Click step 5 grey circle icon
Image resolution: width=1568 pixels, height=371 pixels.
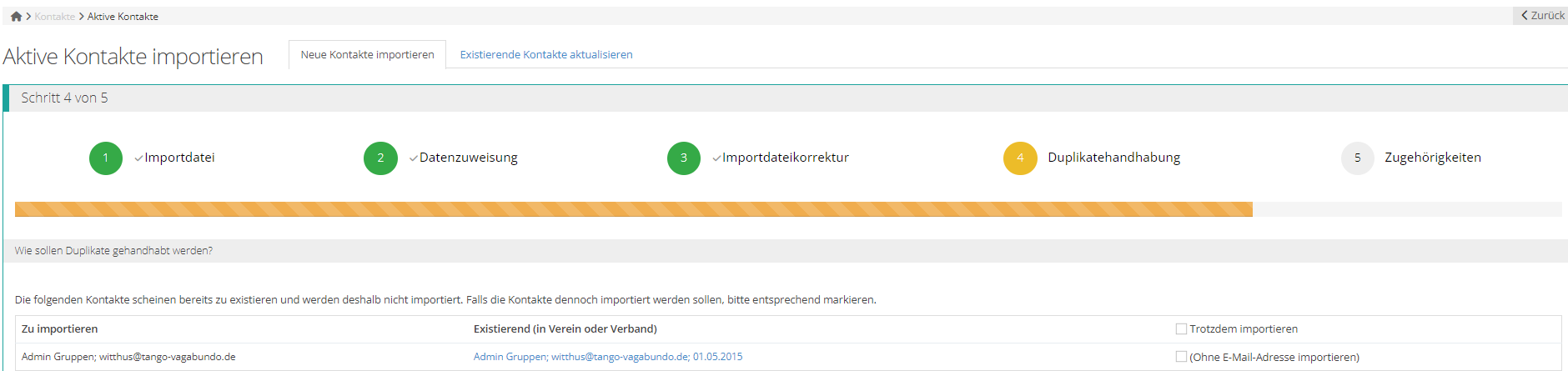pyautogui.click(x=1357, y=158)
